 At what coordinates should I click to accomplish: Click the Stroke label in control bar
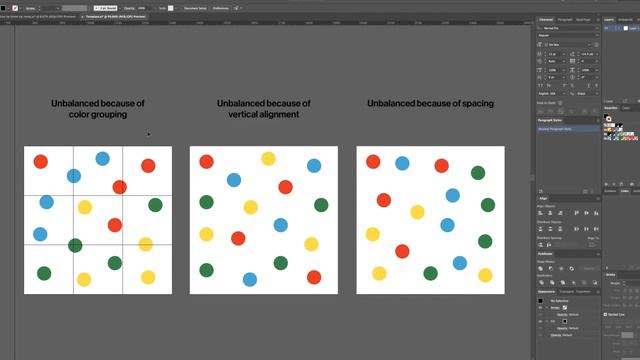tap(30, 8)
